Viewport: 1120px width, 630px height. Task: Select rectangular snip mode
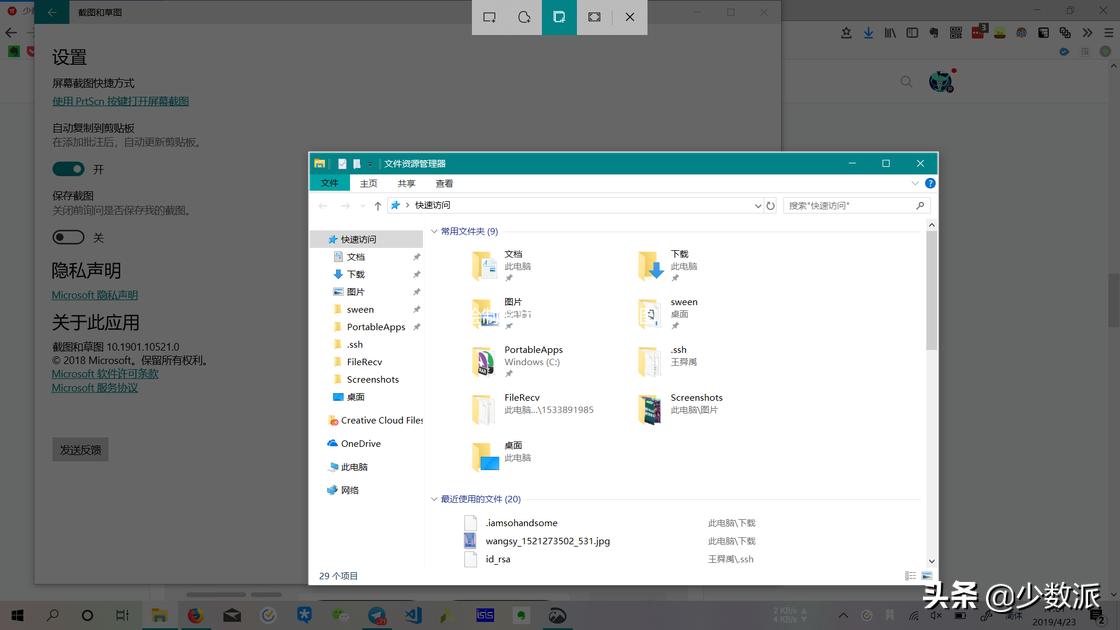[489, 17]
